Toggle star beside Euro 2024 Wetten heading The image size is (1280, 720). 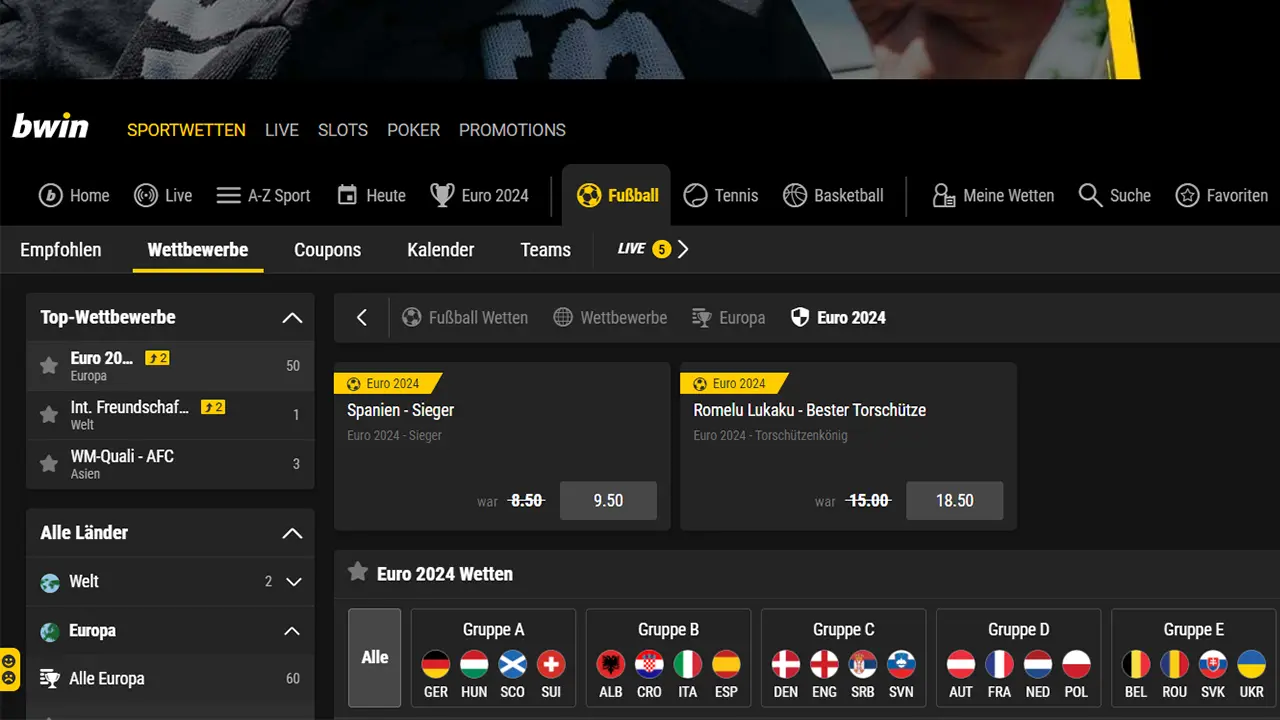tap(357, 572)
